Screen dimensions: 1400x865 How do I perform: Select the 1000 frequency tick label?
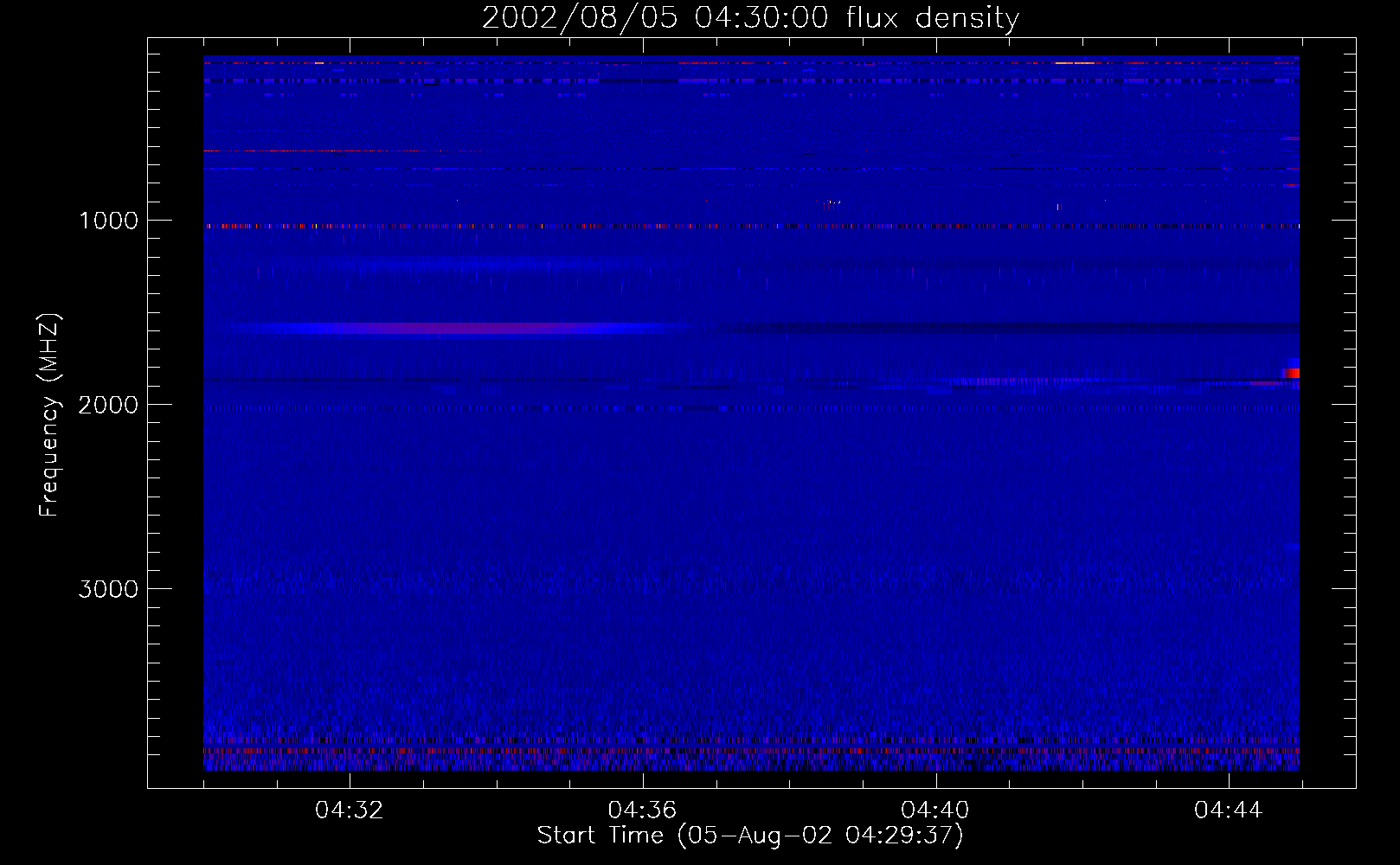pyautogui.click(x=108, y=221)
